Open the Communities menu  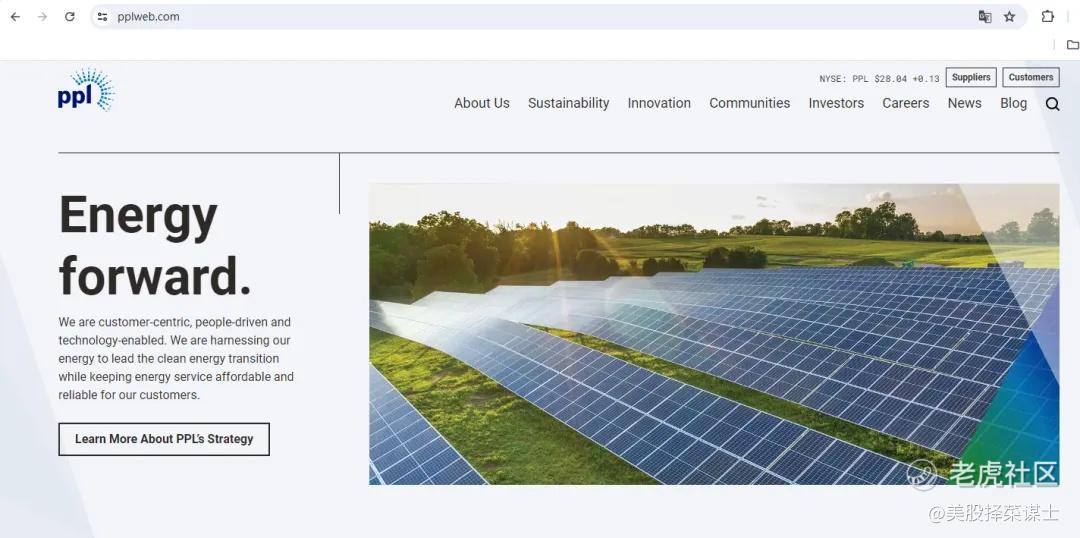point(749,103)
